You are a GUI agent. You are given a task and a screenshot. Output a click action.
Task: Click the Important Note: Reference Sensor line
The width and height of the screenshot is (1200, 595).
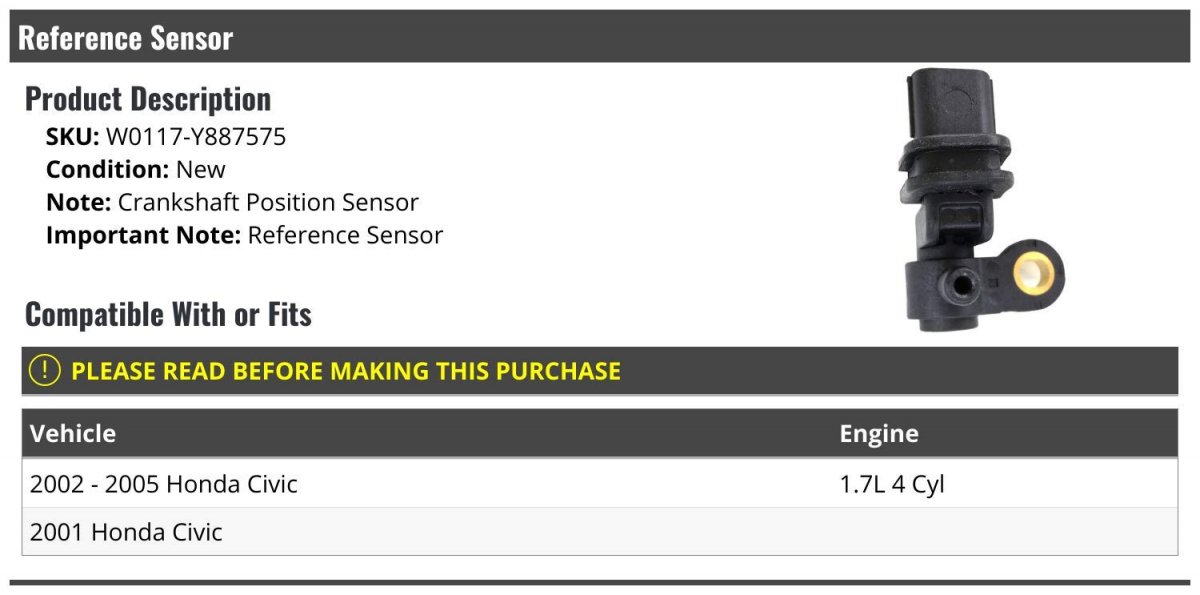pos(244,236)
